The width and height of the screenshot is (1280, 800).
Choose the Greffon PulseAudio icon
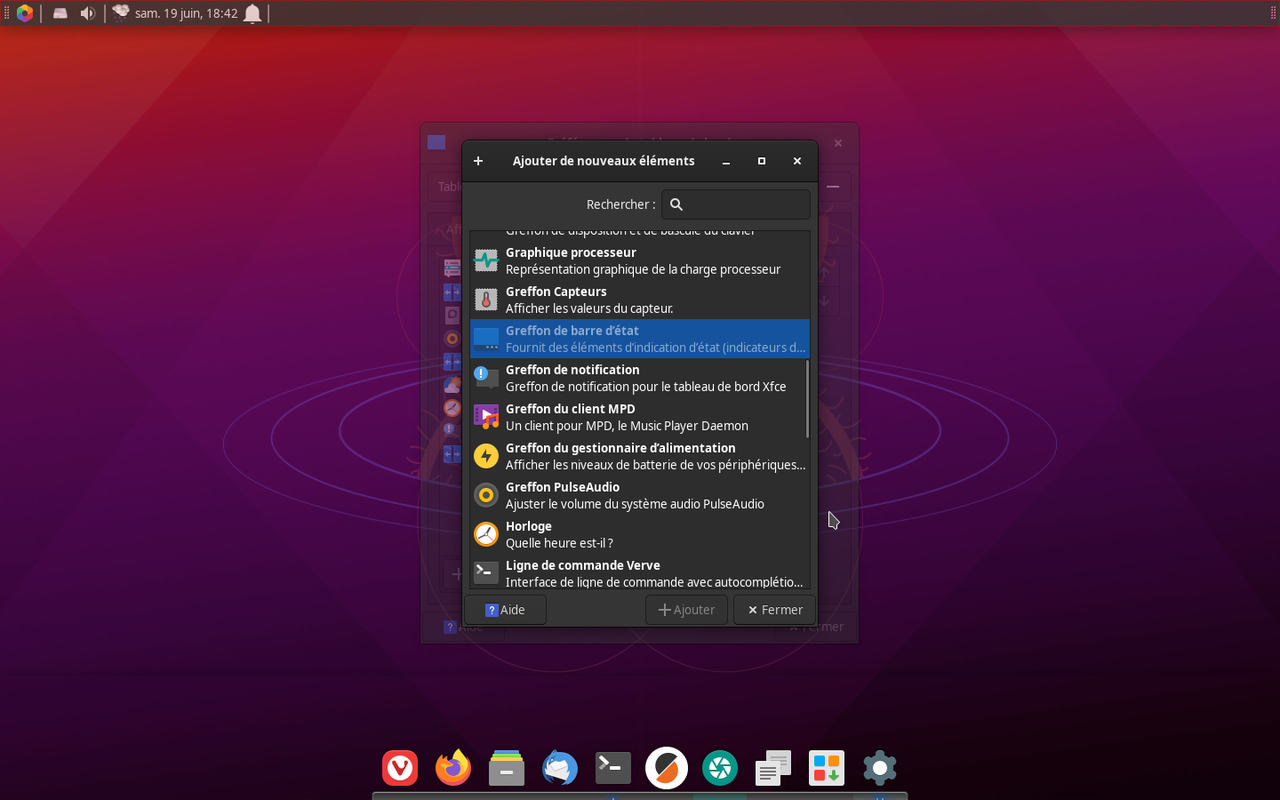(486, 495)
